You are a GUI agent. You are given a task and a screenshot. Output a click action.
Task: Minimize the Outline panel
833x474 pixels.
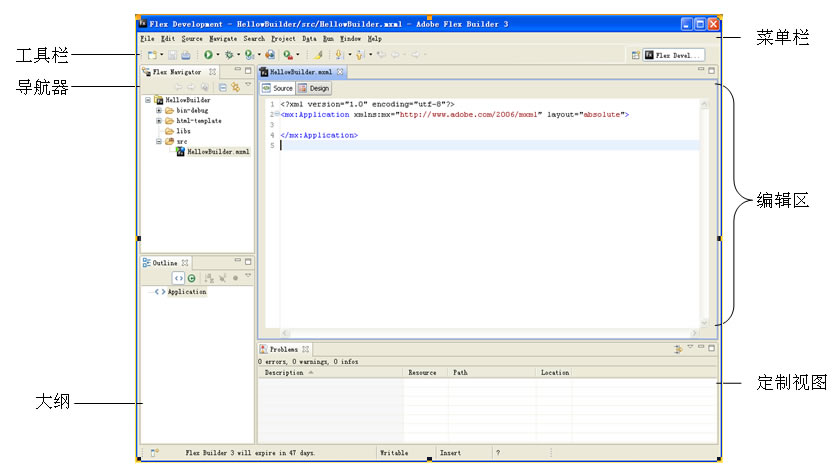pos(237,260)
